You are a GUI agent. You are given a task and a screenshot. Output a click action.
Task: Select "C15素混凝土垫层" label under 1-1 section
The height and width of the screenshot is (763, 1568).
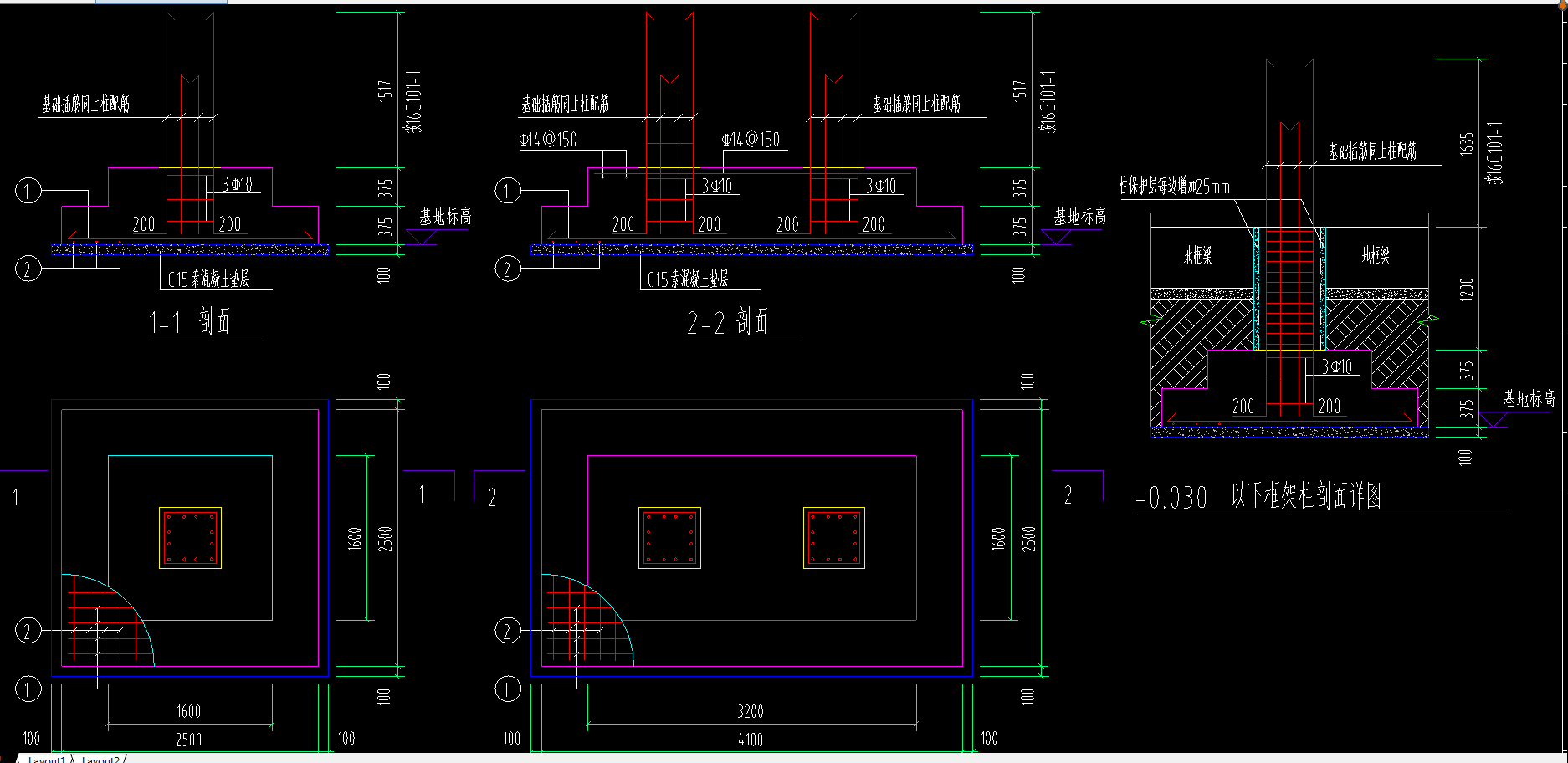208,279
